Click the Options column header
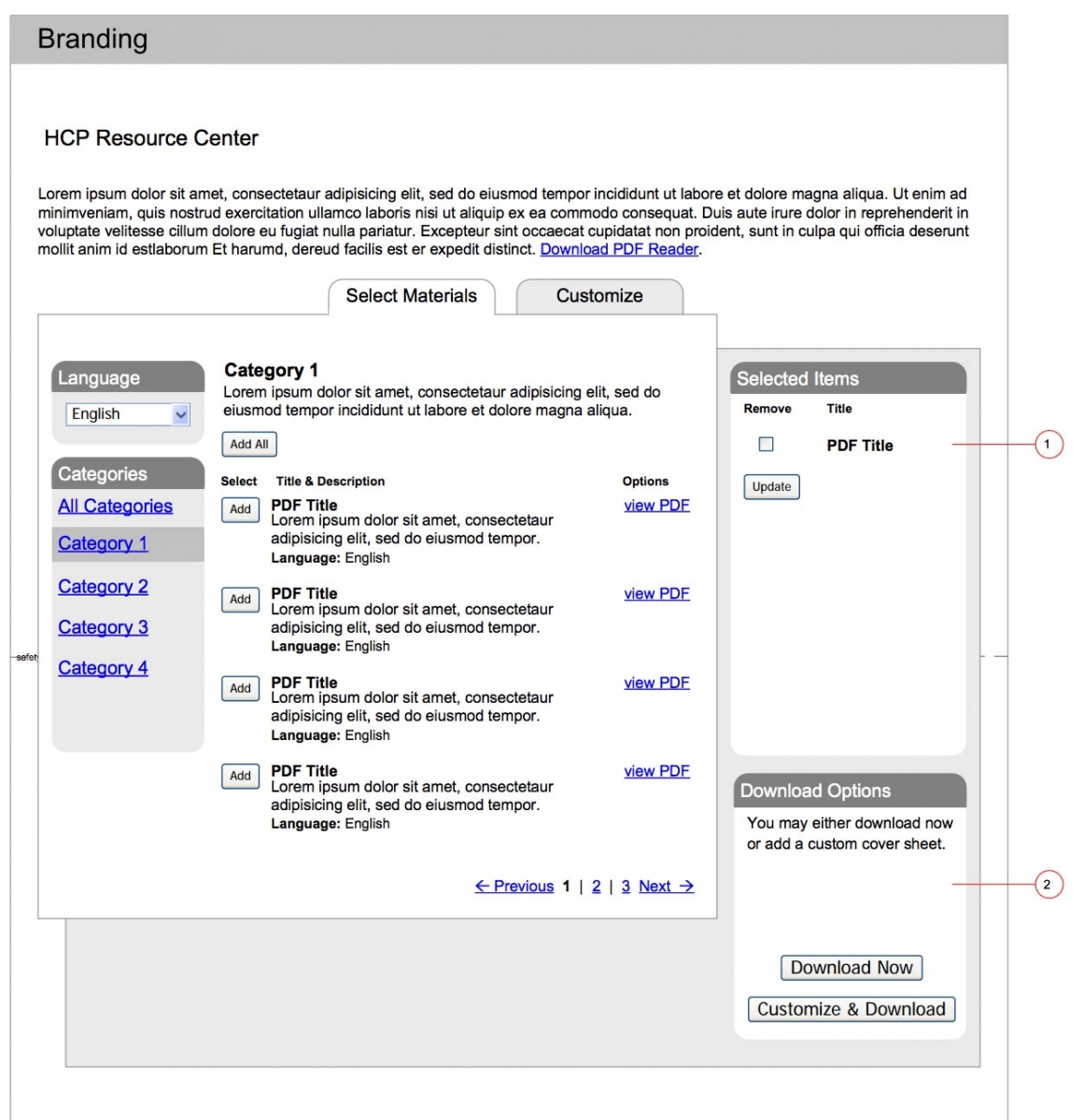Image resolution: width=1084 pixels, height=1120 pixels. [645, 482]
